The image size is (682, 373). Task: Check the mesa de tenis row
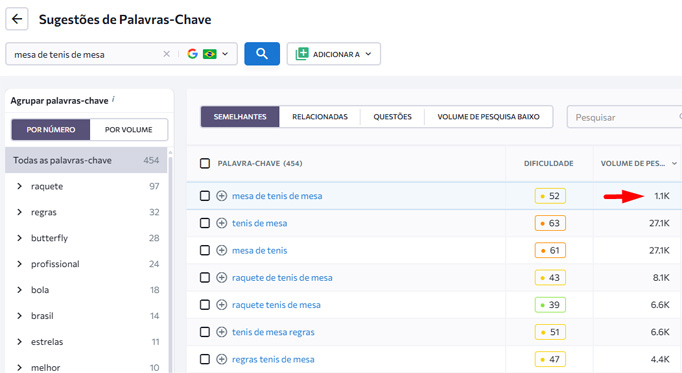pos(205,250)
